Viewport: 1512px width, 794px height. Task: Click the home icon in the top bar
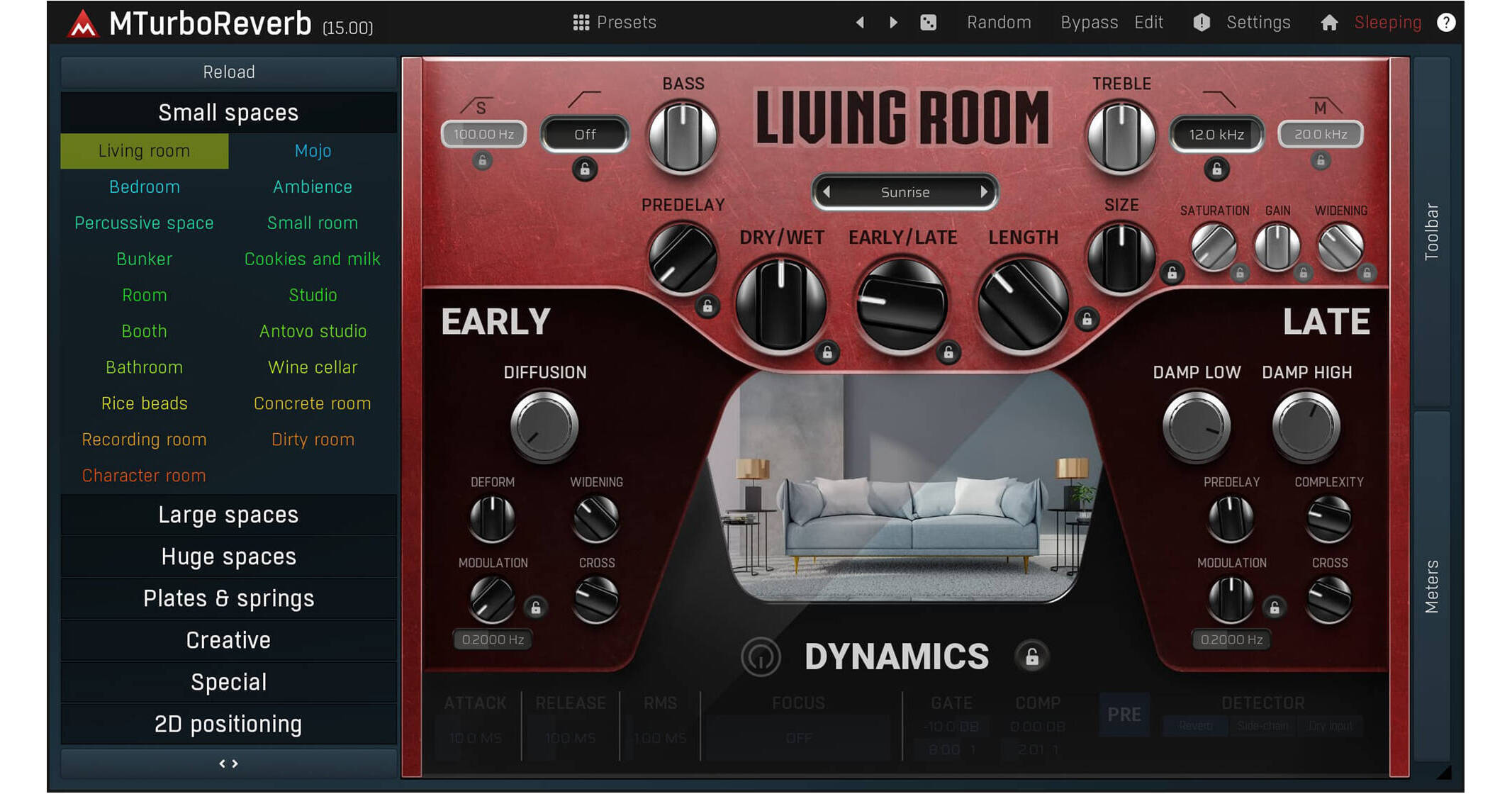1329,22
